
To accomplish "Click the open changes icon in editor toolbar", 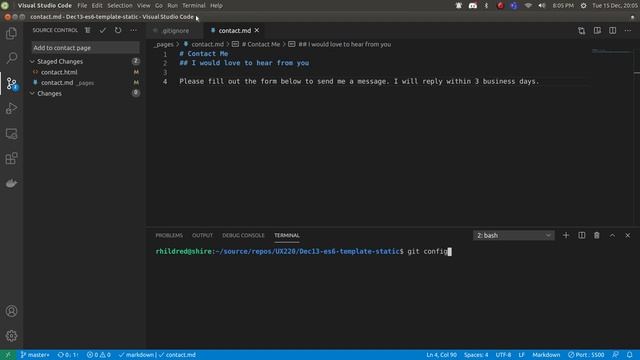I will coord(581,31).
